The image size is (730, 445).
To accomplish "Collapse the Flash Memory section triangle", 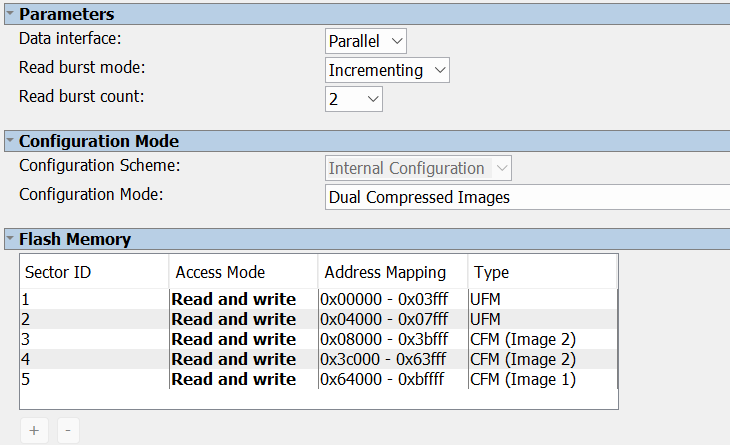I will tap(9, 239).
